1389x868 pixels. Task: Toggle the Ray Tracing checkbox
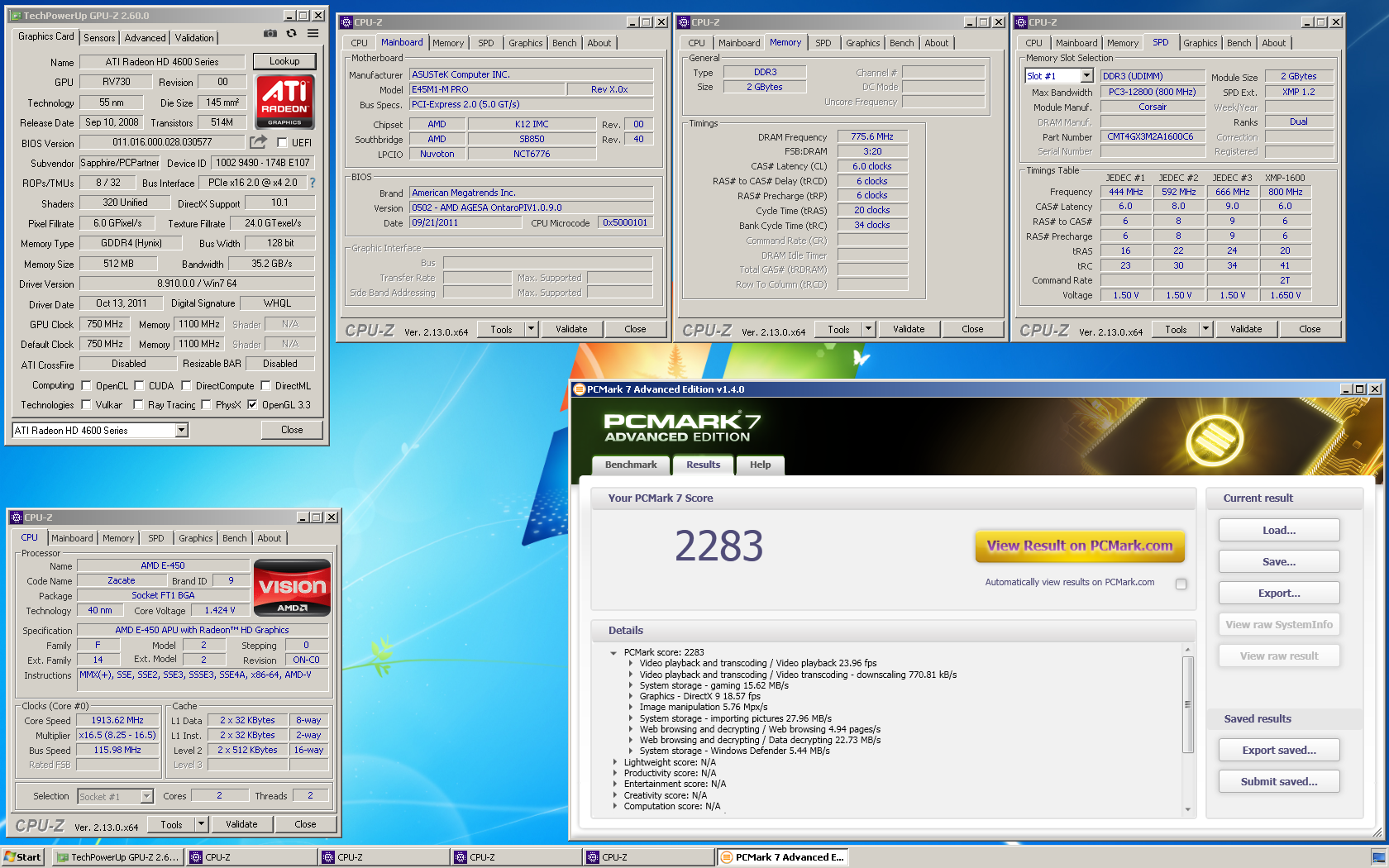click(138, 404)
